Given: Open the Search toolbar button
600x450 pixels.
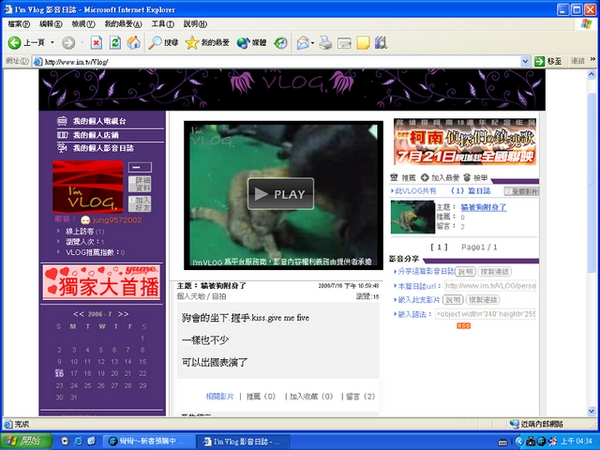Looking at the screenshot, I should [163, 42].
